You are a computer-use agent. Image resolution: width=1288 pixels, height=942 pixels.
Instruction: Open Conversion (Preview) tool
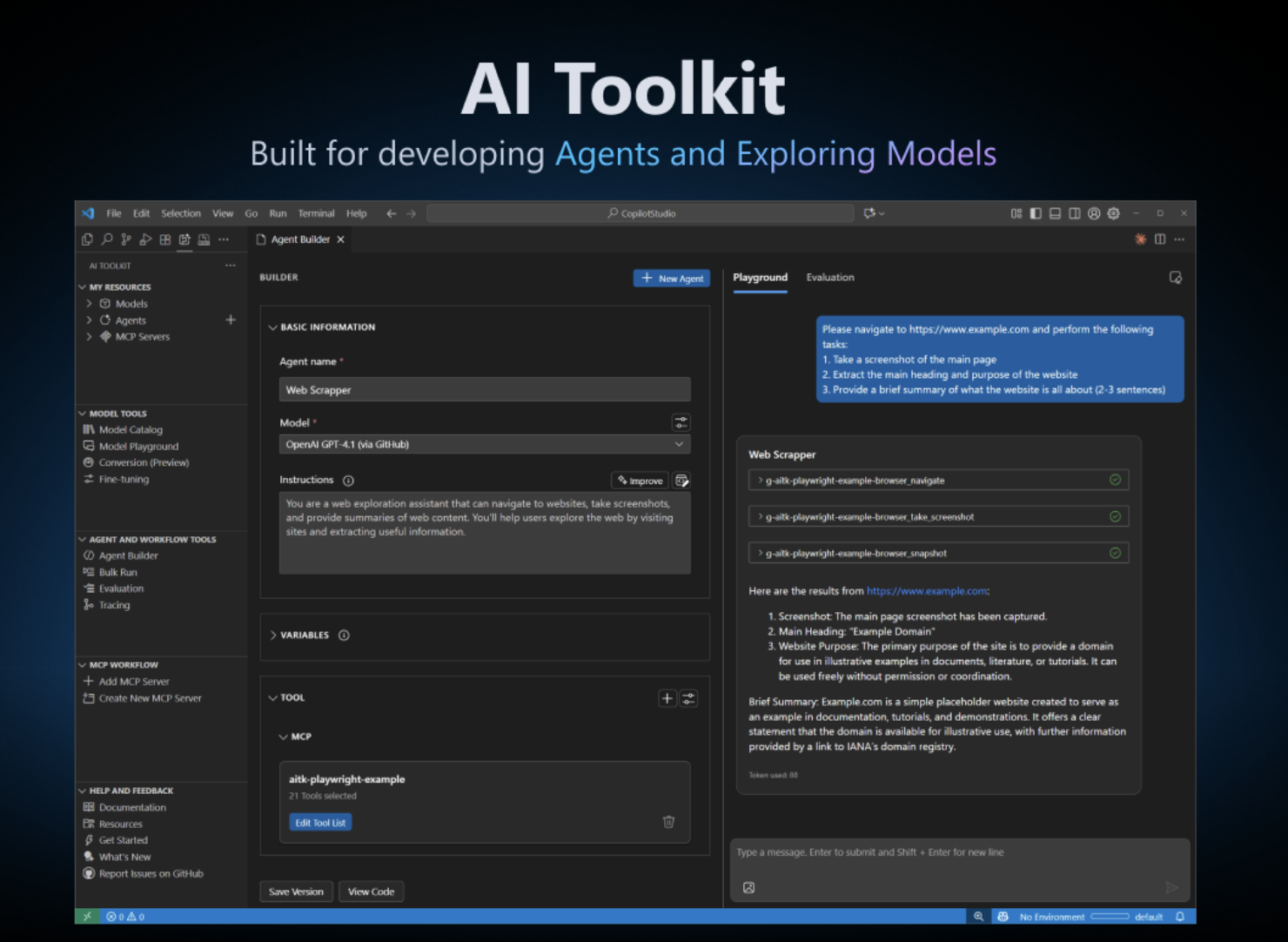tap(143, 462)
